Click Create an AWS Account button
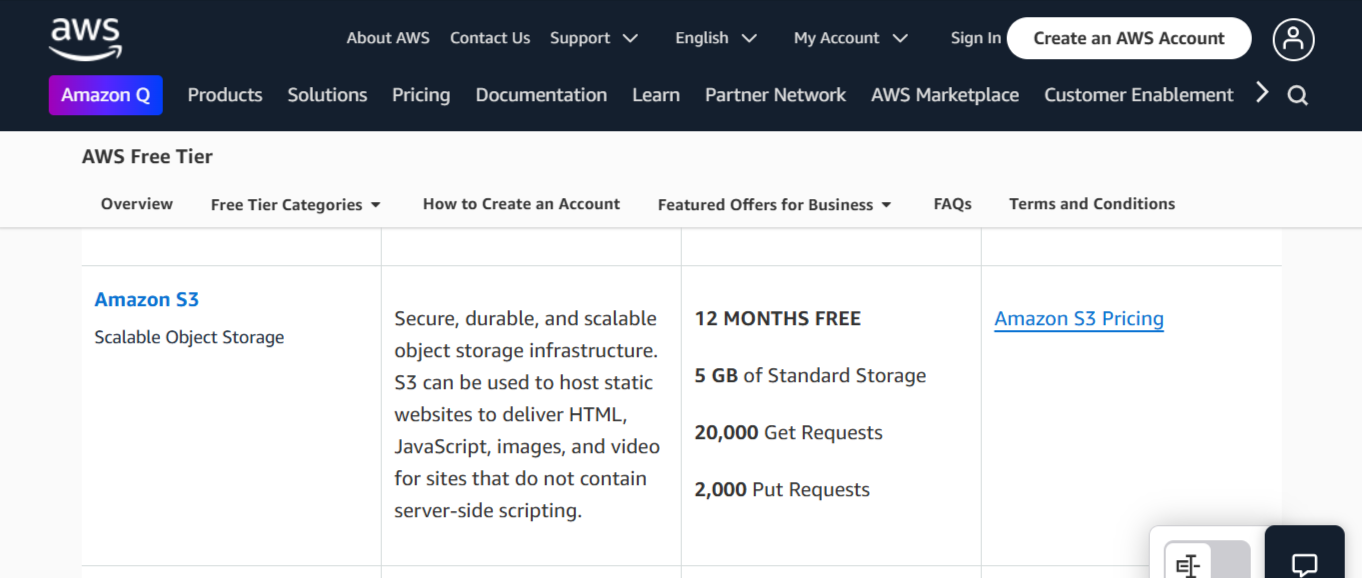 coord(1129,38)
